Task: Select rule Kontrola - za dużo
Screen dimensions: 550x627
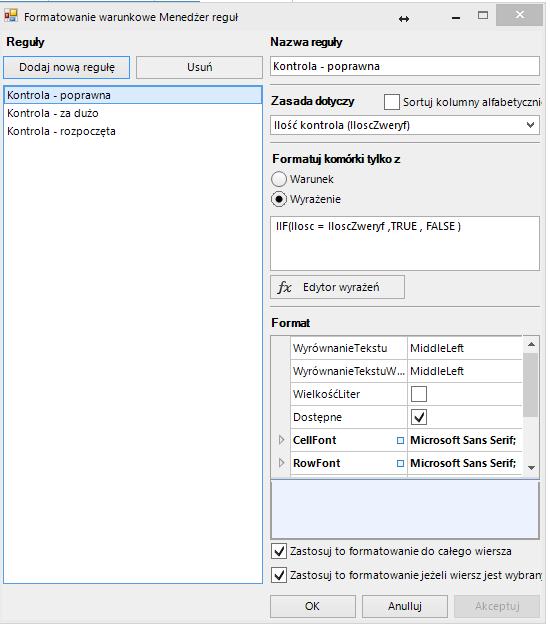Action: (132, 113)
